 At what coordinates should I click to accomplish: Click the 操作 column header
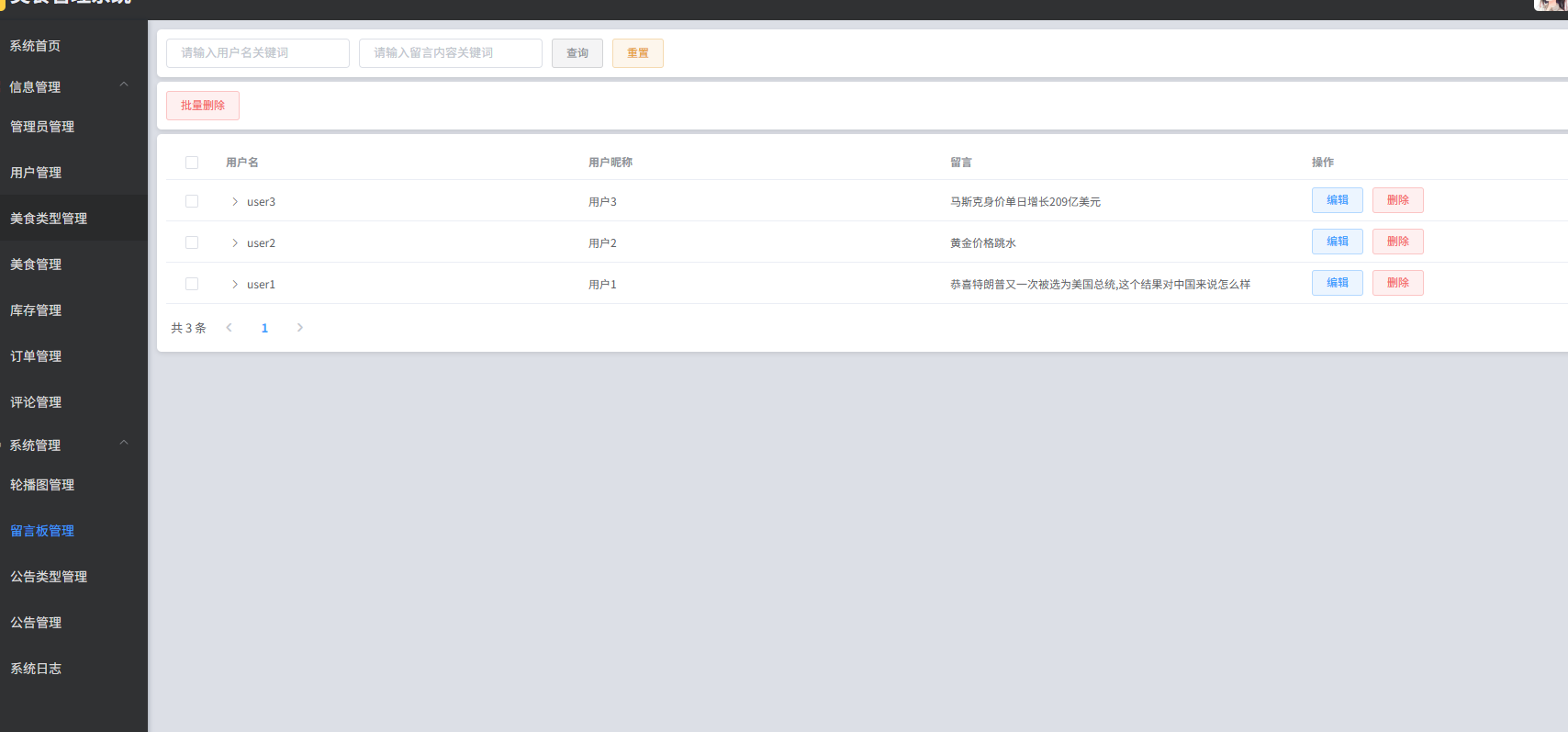1323,163
